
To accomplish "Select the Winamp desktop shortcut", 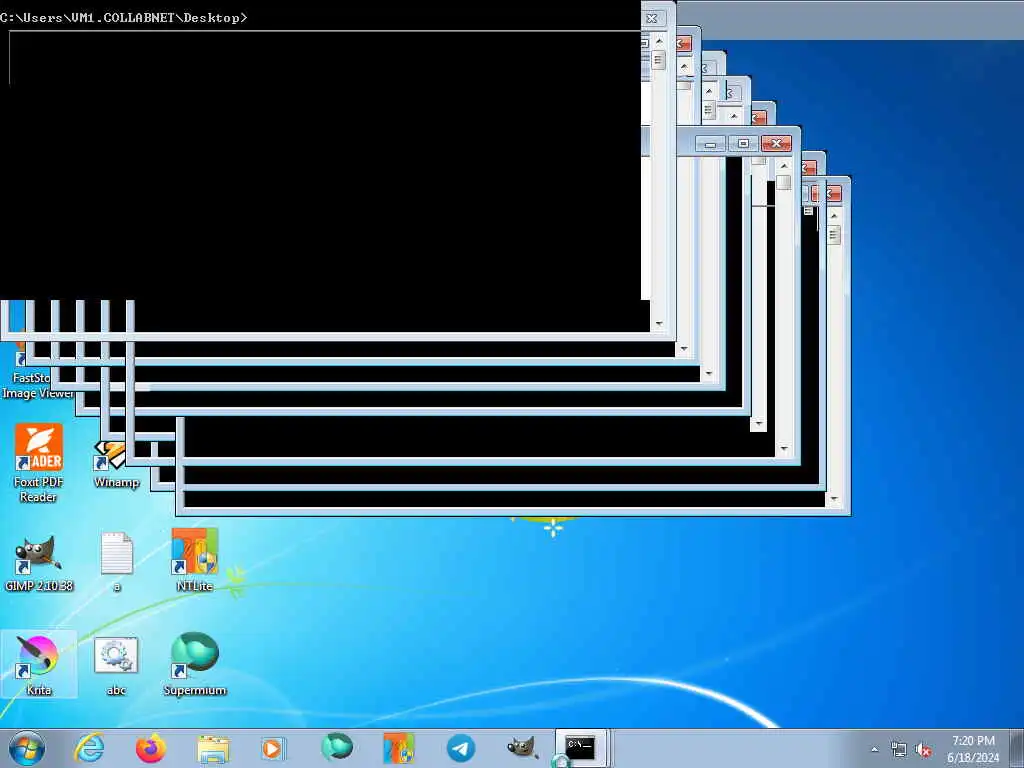I will 116,465.
